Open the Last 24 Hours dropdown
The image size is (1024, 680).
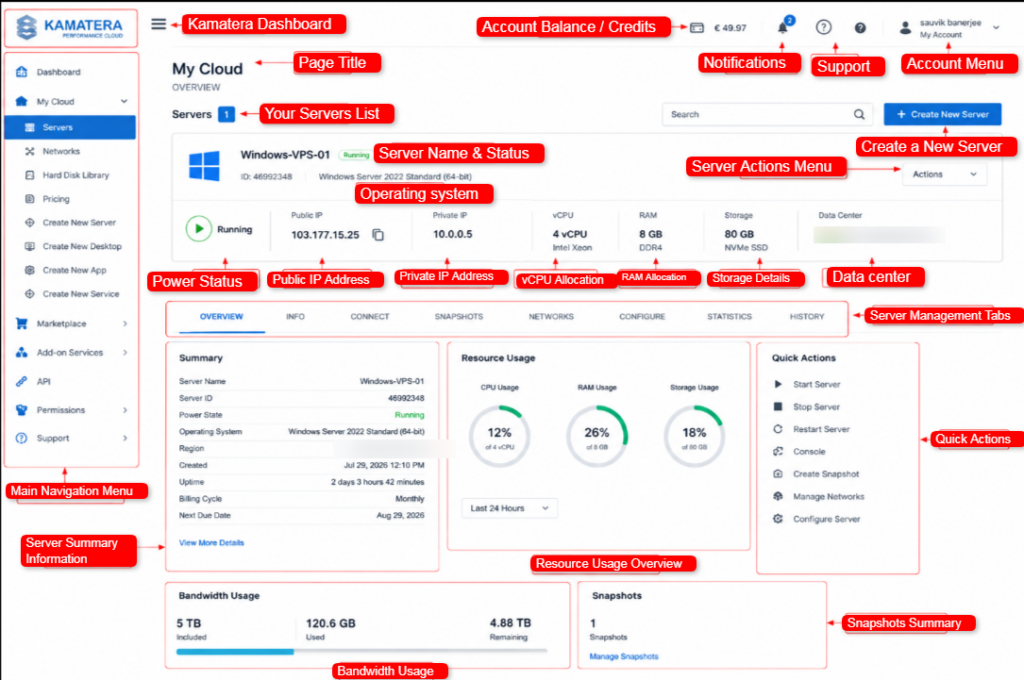click(509, 508)
